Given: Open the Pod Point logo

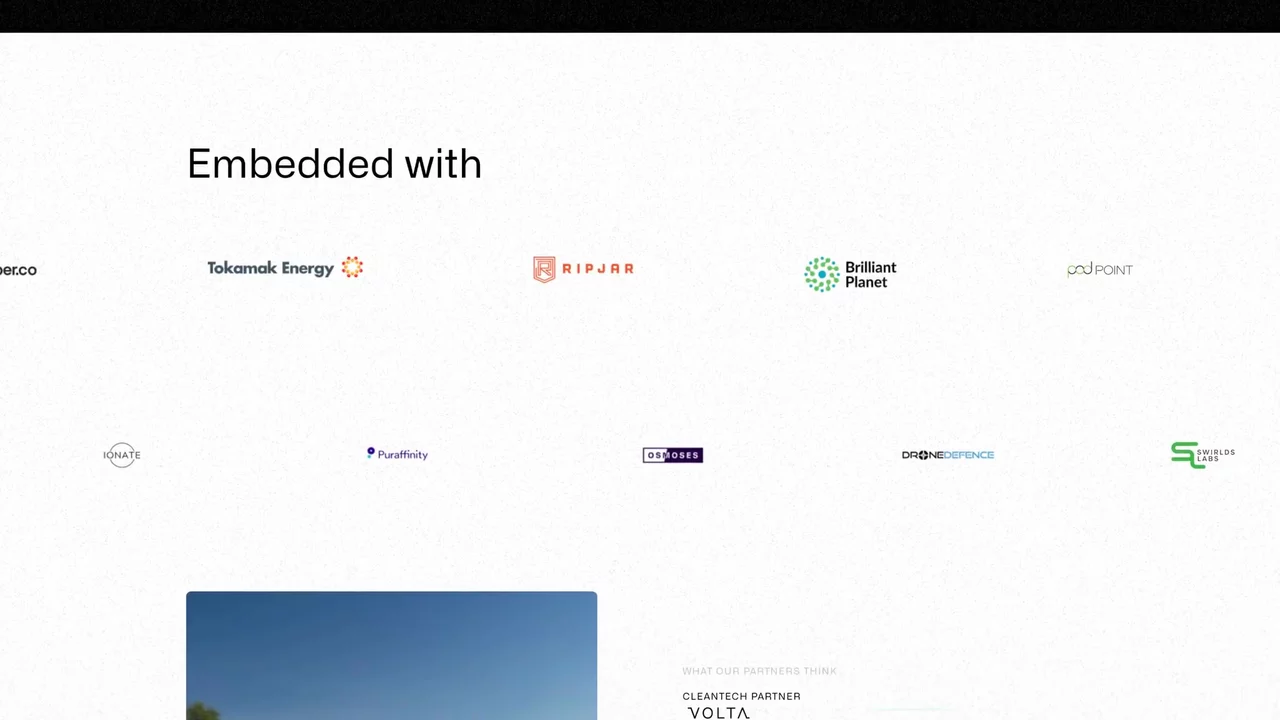Looking at the screenshot, I should (x=1100, y=270).
